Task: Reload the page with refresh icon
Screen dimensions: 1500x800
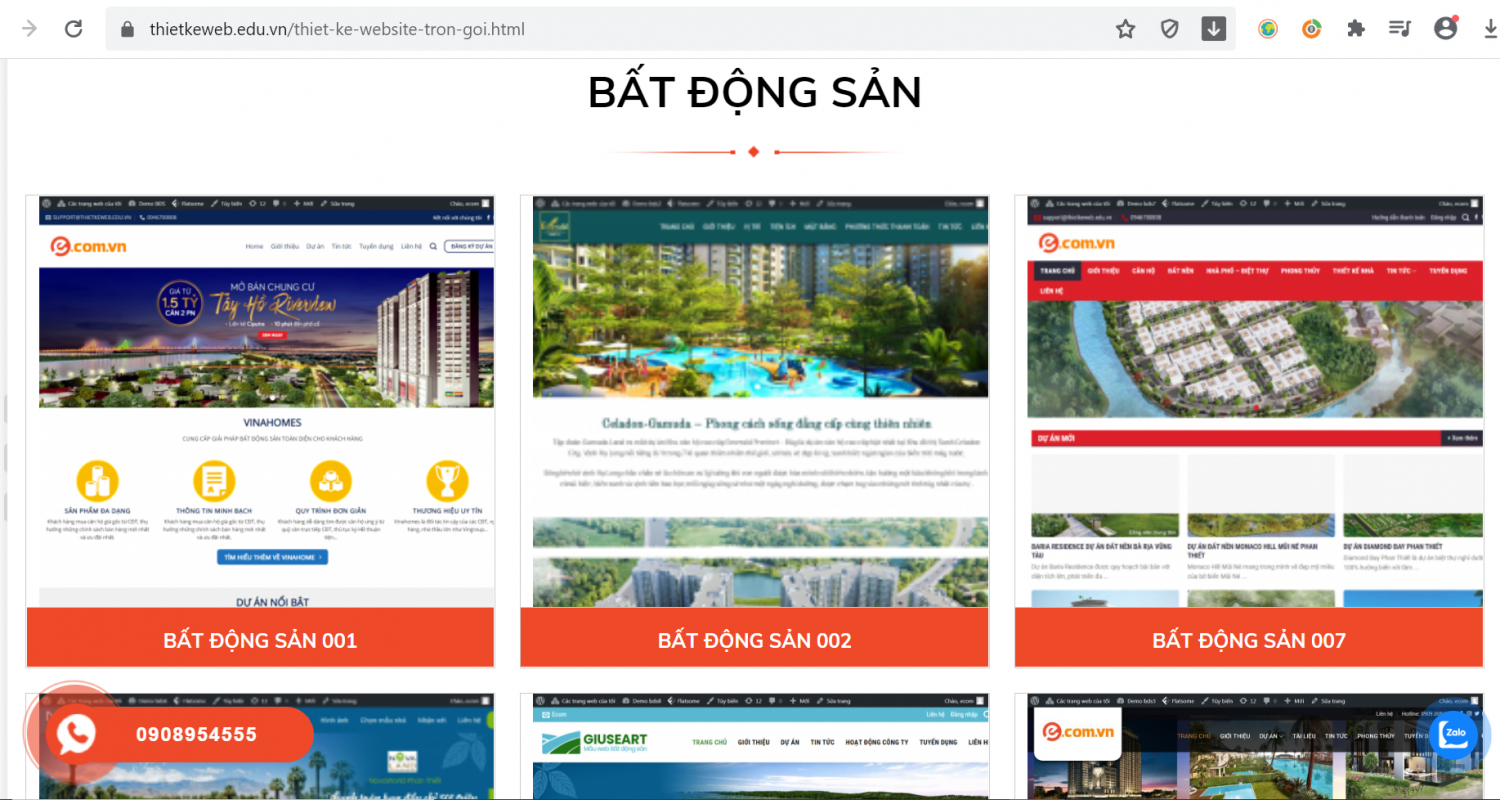Action: pyautogui.click(x=73, y=29)
